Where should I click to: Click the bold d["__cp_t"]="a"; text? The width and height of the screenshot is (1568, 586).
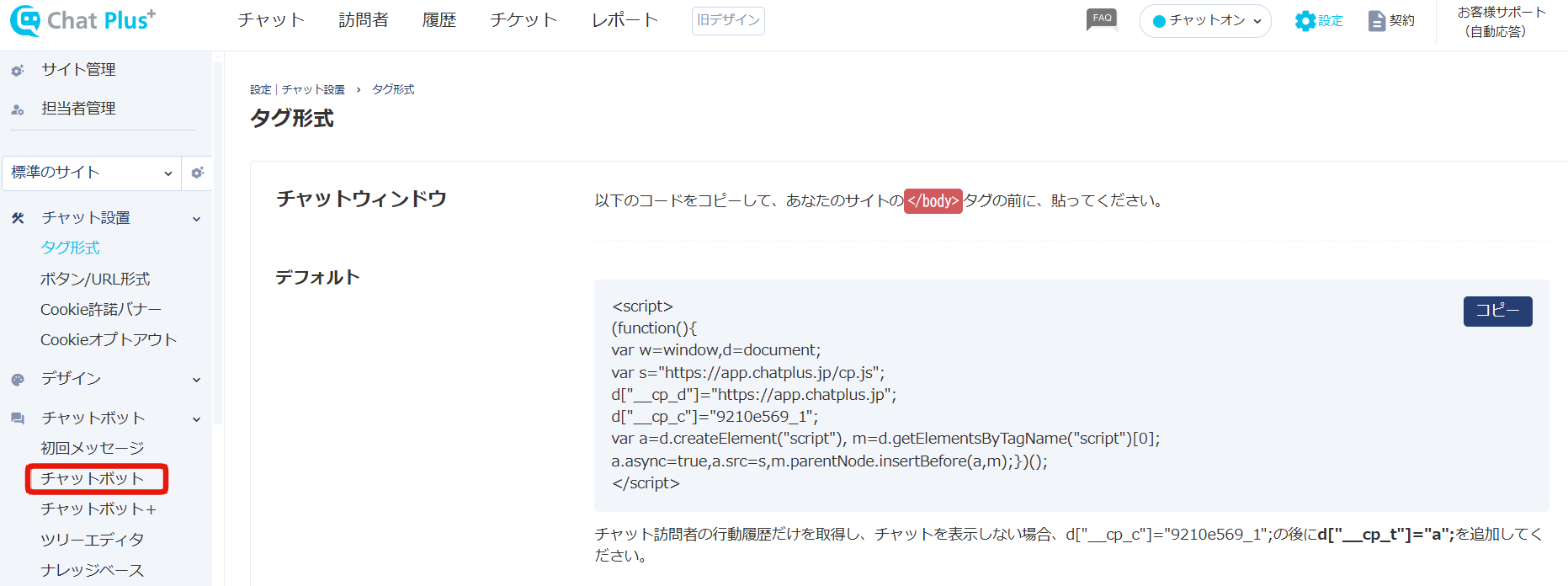1386,534
